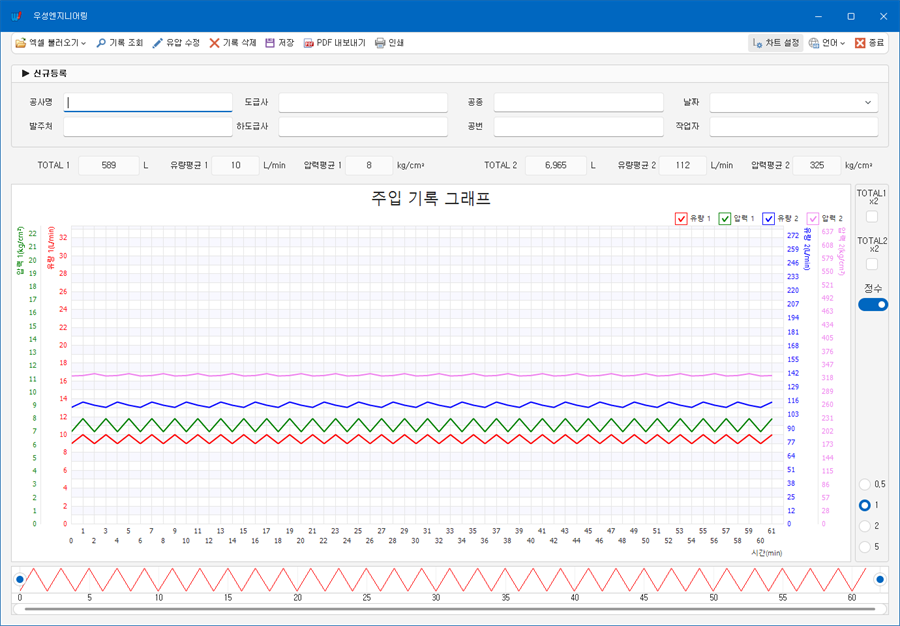Maximize the 우성엔지니어링 window
Viewport: 900px width, 626px height.
[x=851, y=16]
